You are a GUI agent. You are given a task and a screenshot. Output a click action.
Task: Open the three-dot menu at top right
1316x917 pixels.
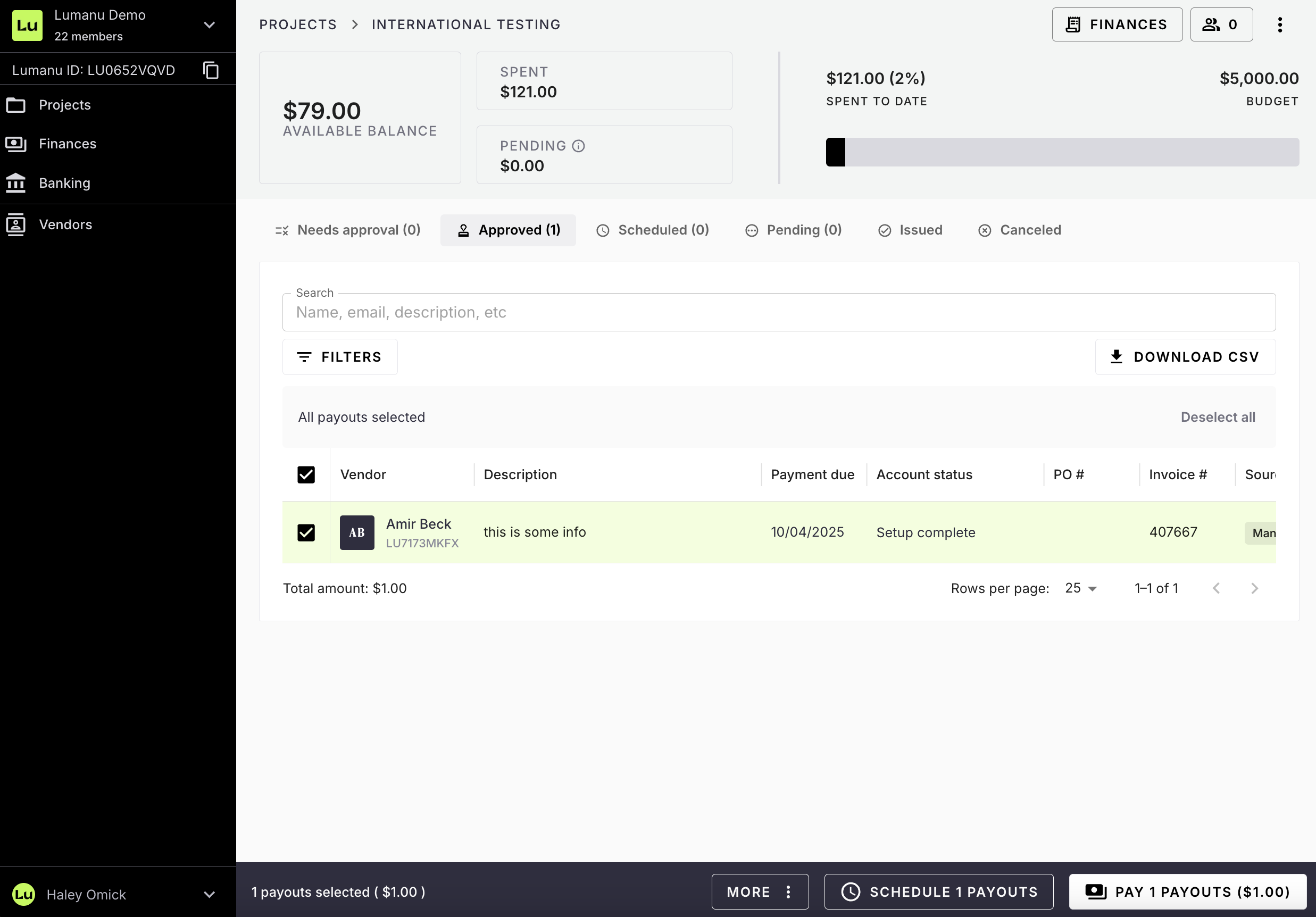(x=1279, y=24)
